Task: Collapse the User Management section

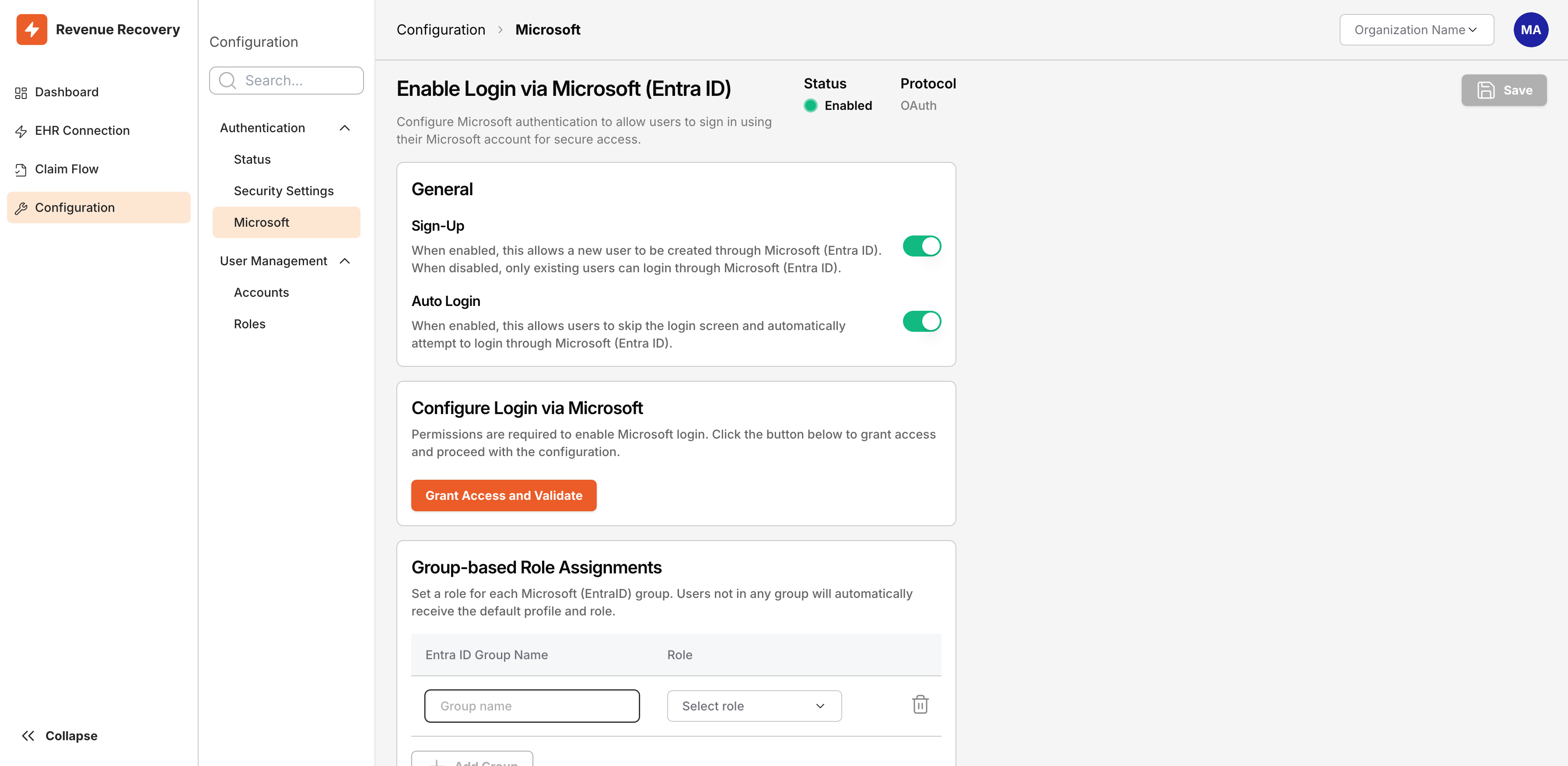Action: pyautogui.click(x=345, y=260)
